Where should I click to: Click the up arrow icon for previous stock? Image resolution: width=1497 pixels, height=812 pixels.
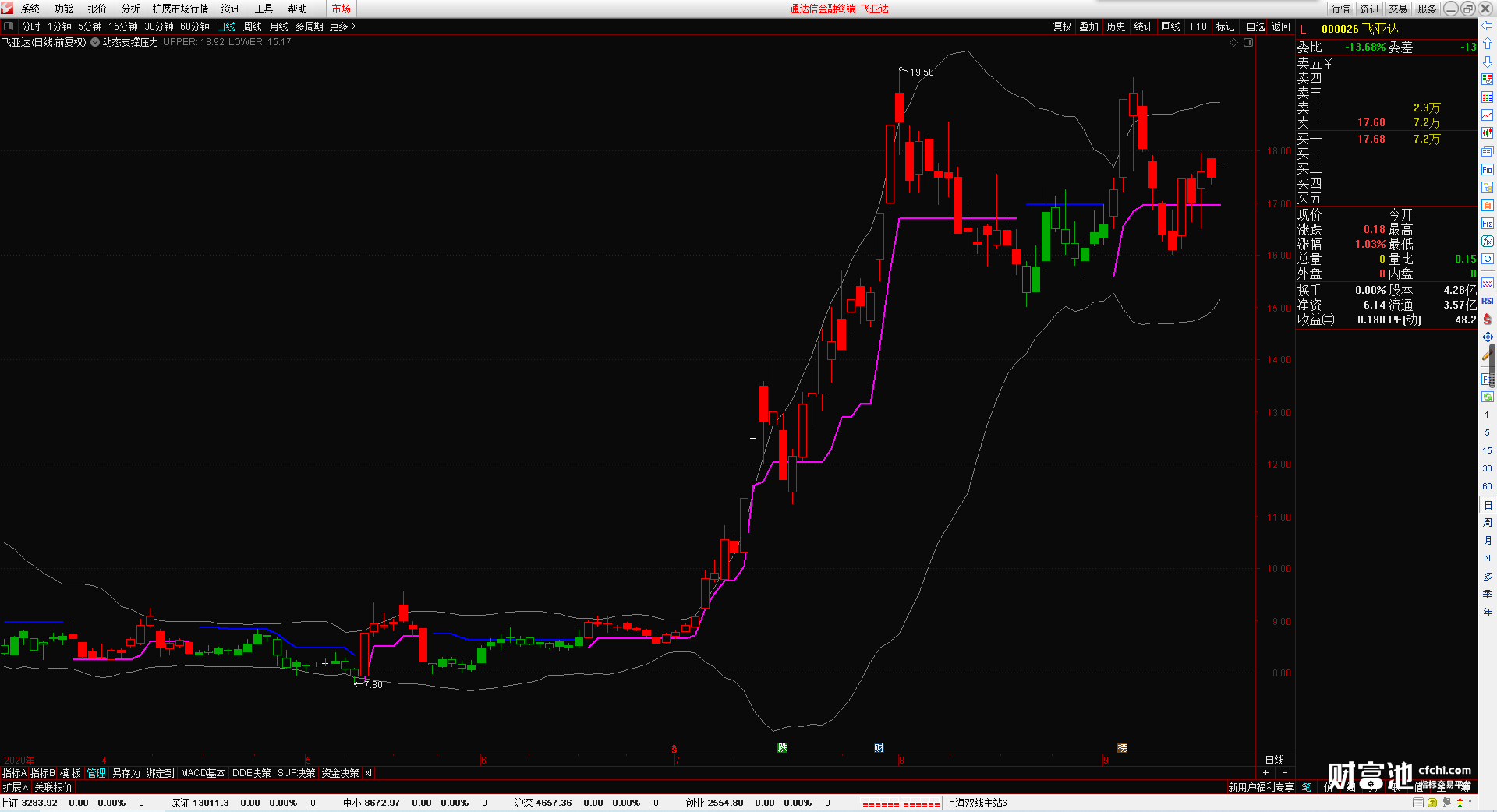click(x=1488, y=44)
